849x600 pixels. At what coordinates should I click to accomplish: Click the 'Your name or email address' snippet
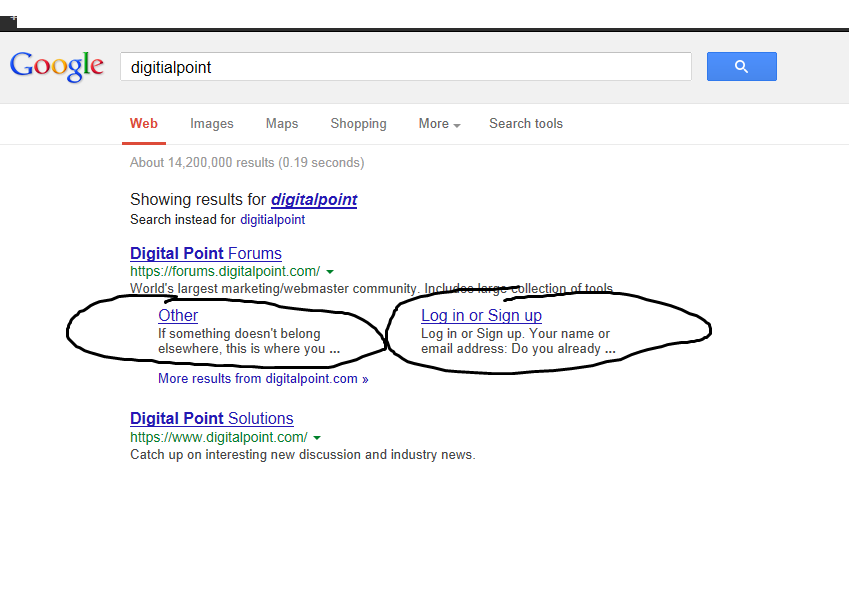(519, 341)
